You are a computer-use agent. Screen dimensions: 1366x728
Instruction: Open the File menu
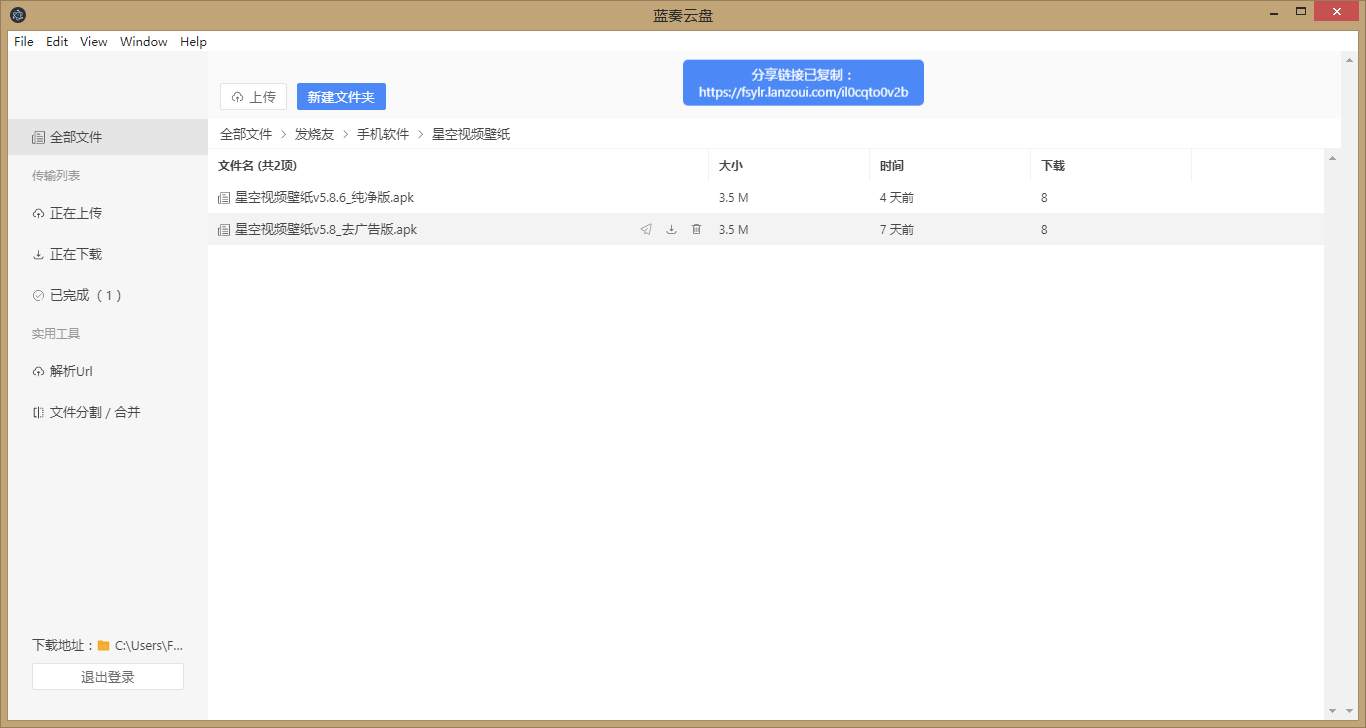24,42
